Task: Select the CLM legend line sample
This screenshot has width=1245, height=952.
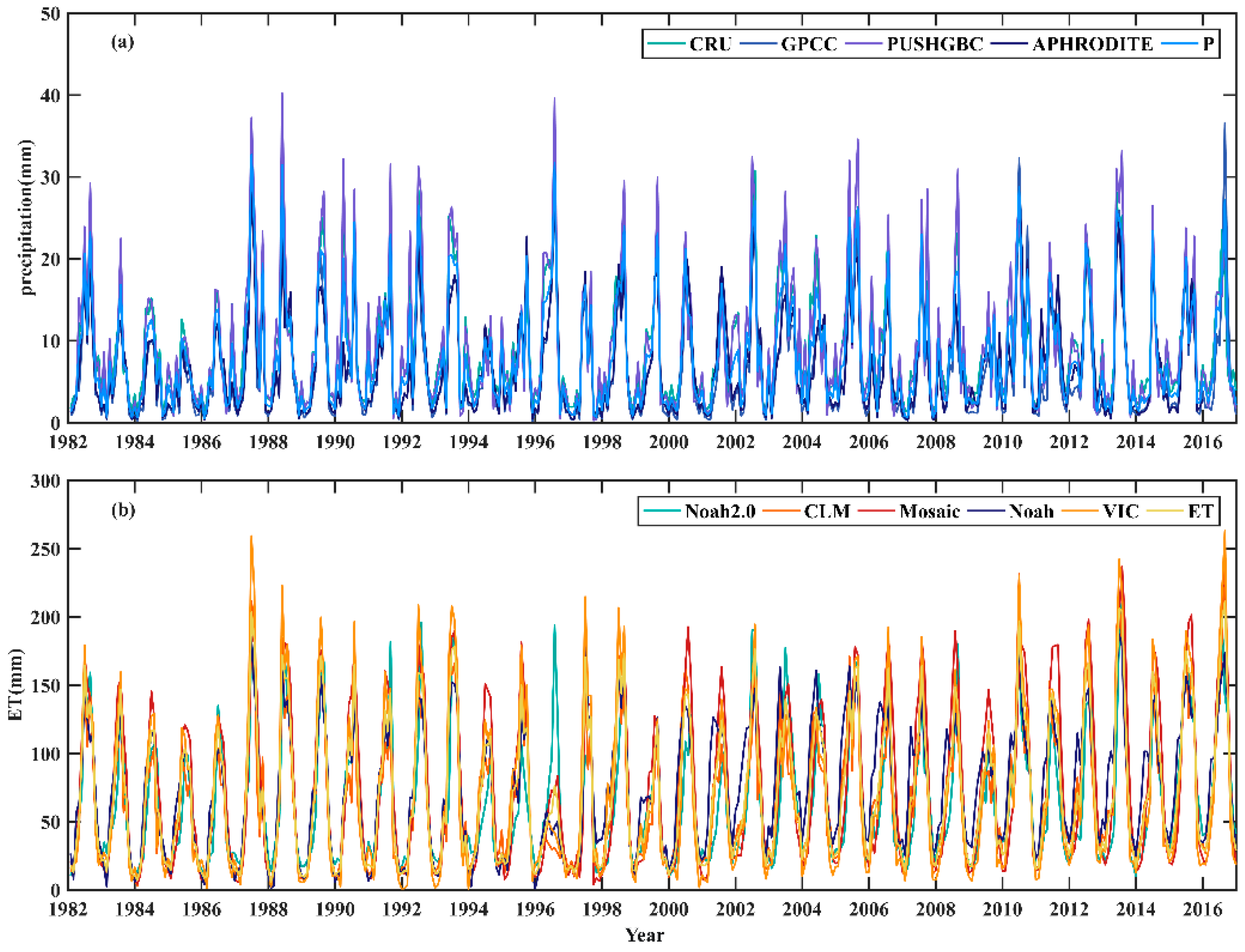Action: 781,510
